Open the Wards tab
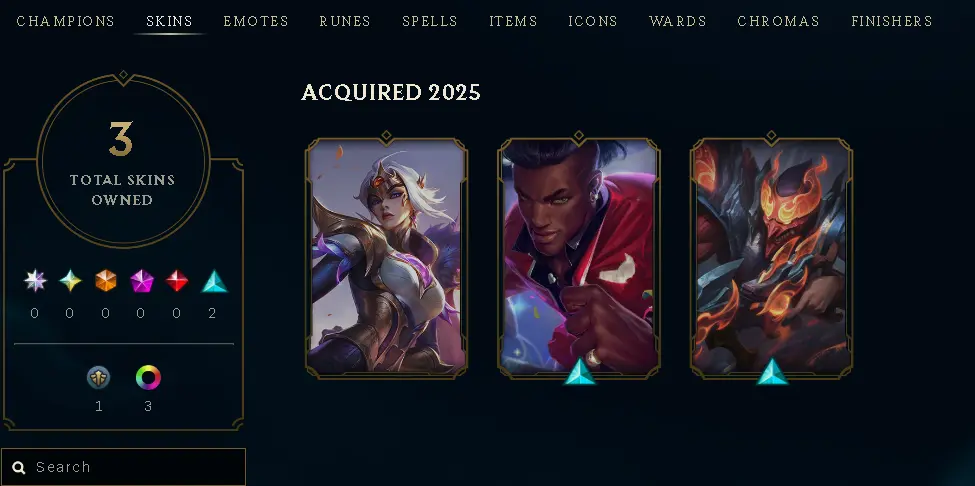The width and height of the screenshot is (975, 486). [677, 21]
